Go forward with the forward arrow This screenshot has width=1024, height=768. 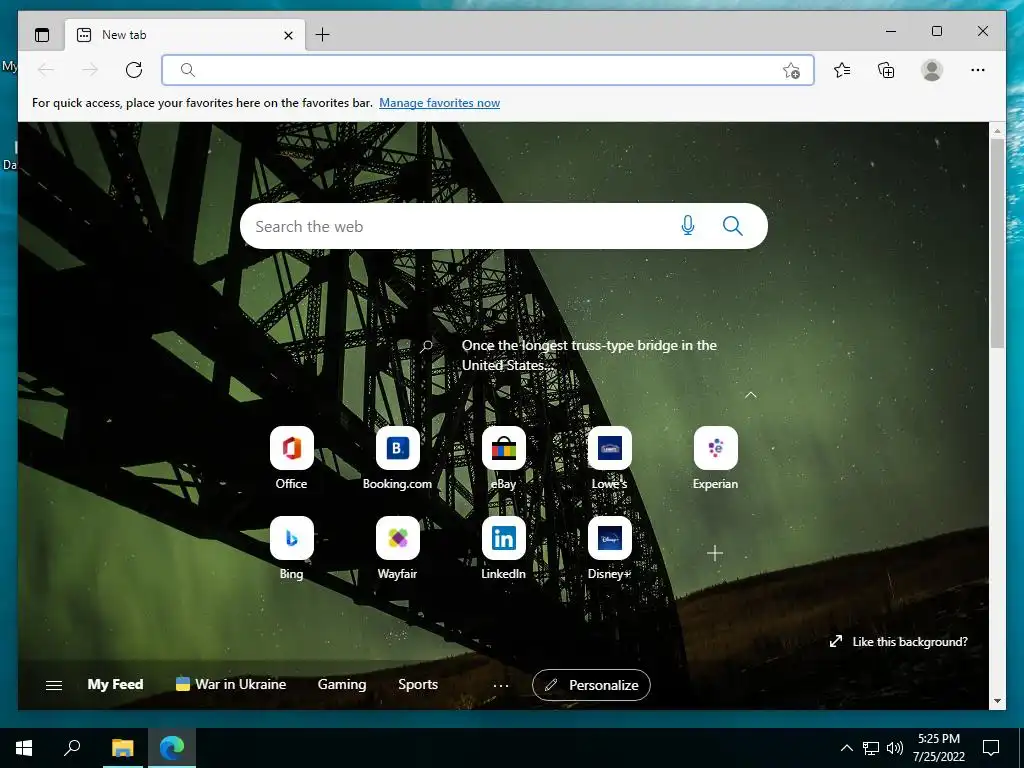click(90, 70)
